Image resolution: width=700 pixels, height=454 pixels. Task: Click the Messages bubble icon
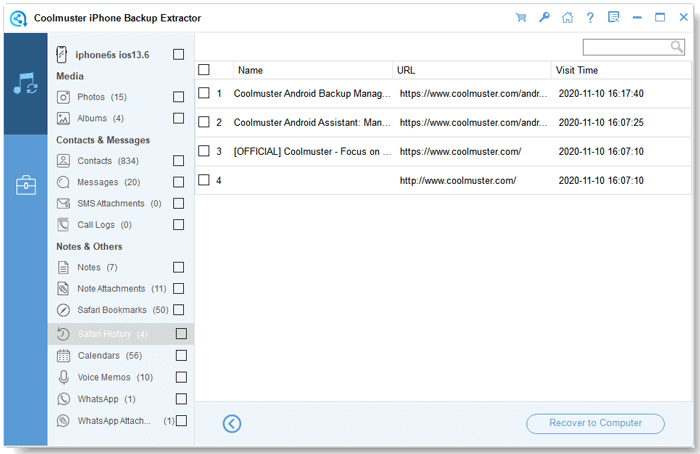coord(63,182)
